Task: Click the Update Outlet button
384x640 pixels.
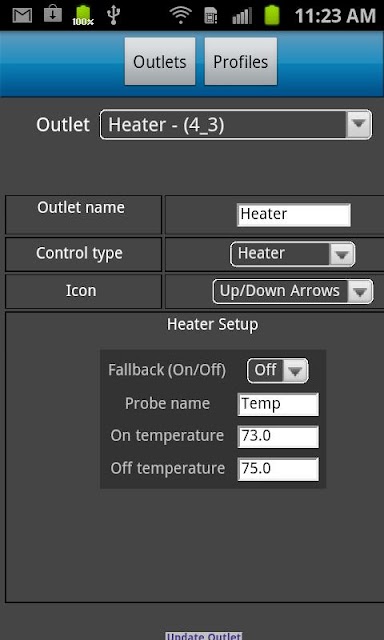Action: (x=204, y=636)
